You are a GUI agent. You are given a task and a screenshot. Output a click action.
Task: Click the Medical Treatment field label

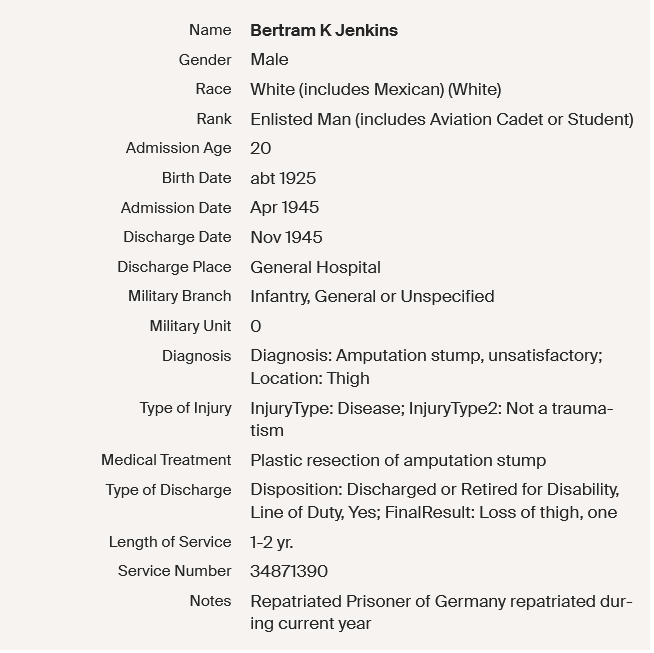click(x=166, y=461)
